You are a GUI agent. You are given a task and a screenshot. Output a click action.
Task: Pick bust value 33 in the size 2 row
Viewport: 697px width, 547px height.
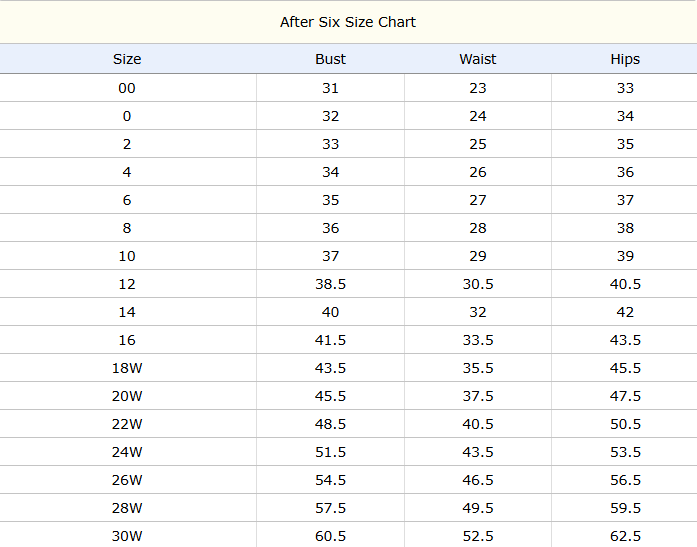point(330,144)
